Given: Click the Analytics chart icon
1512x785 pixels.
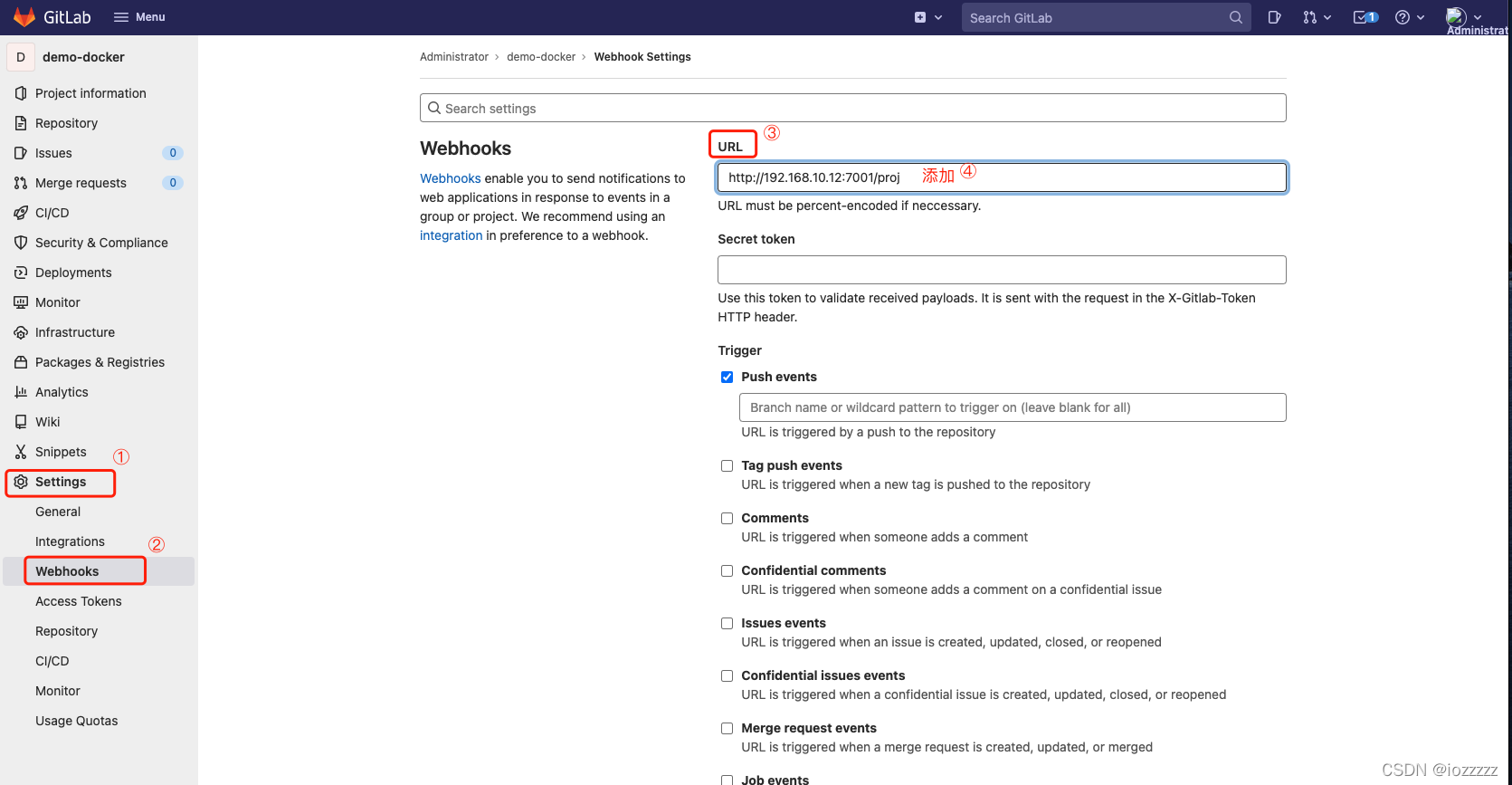Looking at the screenshot, I should [21, 392].
